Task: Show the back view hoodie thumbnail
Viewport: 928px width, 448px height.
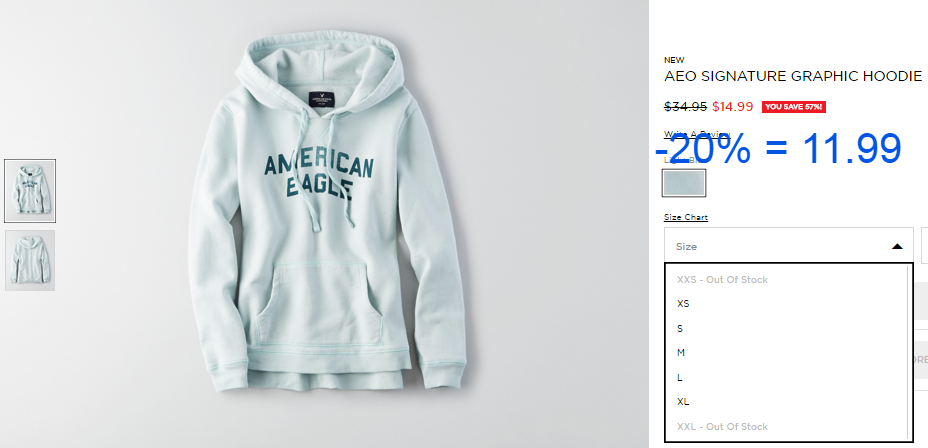Action: (30, 260)
